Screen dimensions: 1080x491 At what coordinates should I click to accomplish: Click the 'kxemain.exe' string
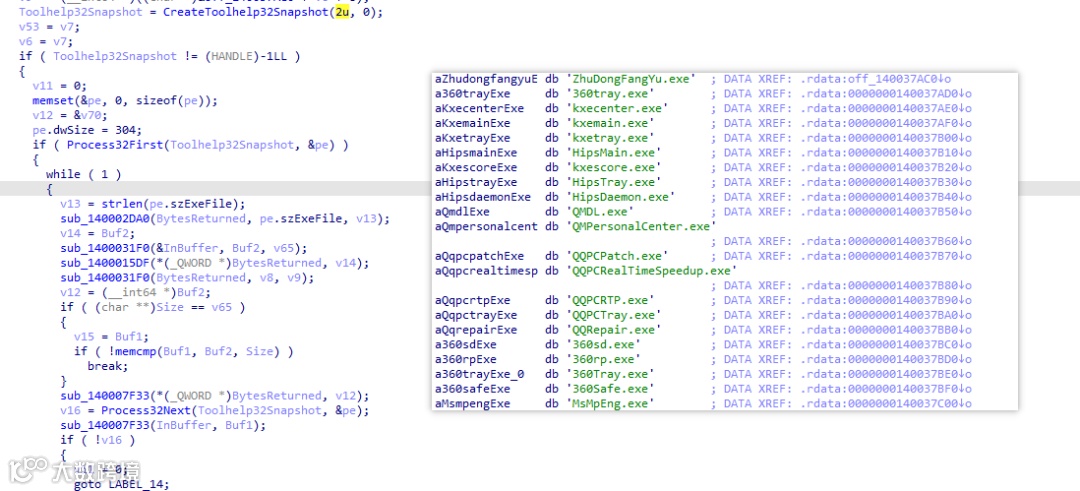[x=610, y=123]
